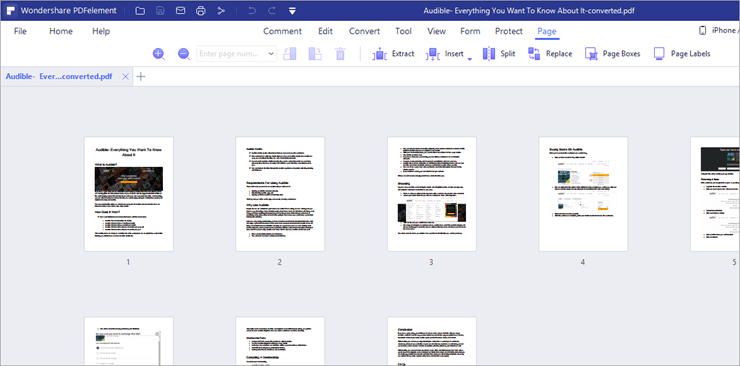Switch to the Form tab

(470, 31)
